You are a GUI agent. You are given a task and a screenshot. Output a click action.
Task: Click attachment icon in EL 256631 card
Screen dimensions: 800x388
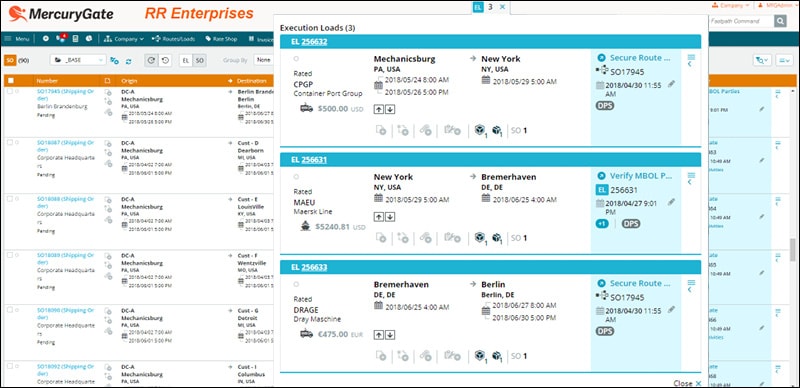pyautogui.click(x=426, y=238)
